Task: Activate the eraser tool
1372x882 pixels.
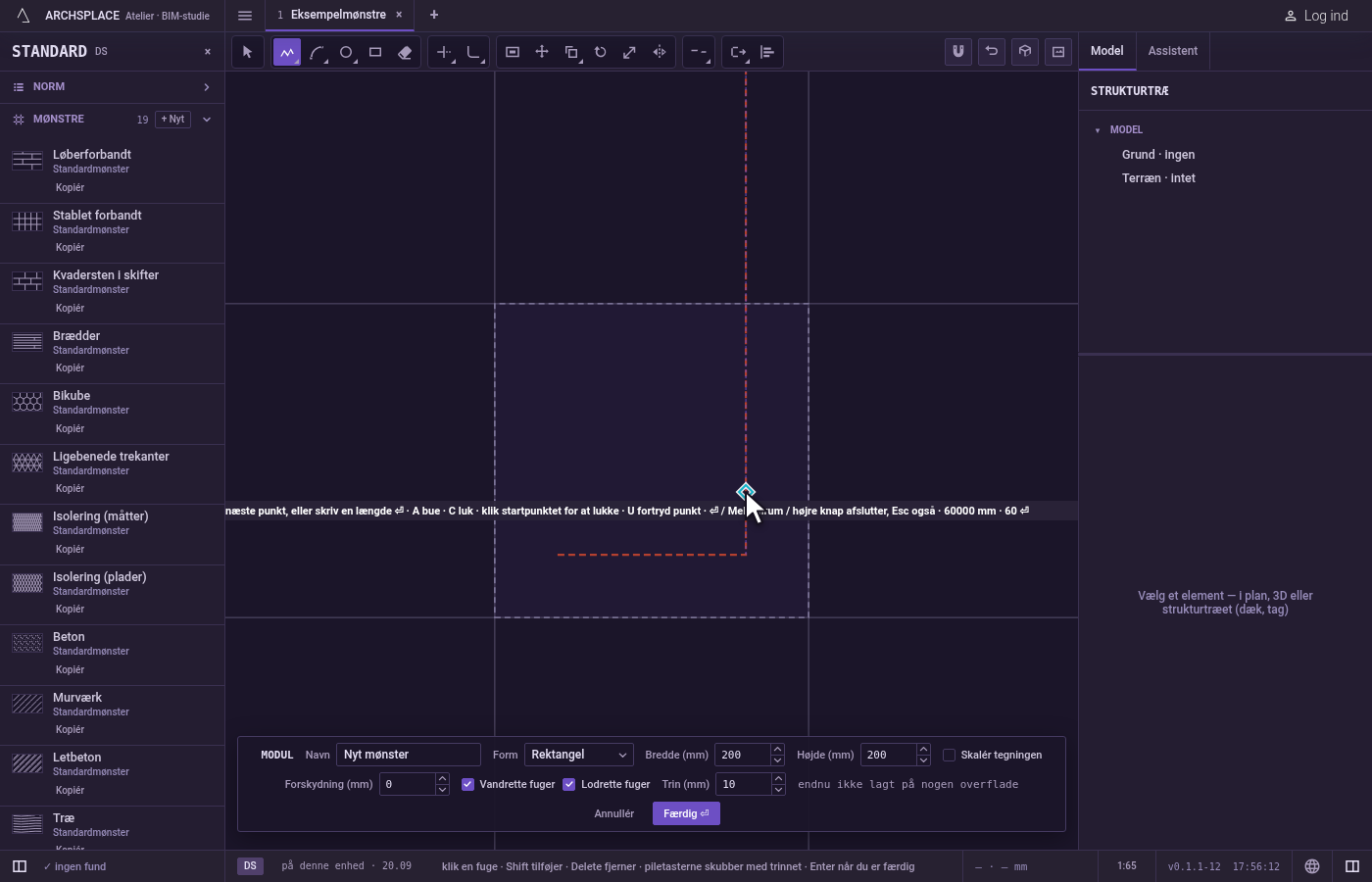Action: point(405,52)
